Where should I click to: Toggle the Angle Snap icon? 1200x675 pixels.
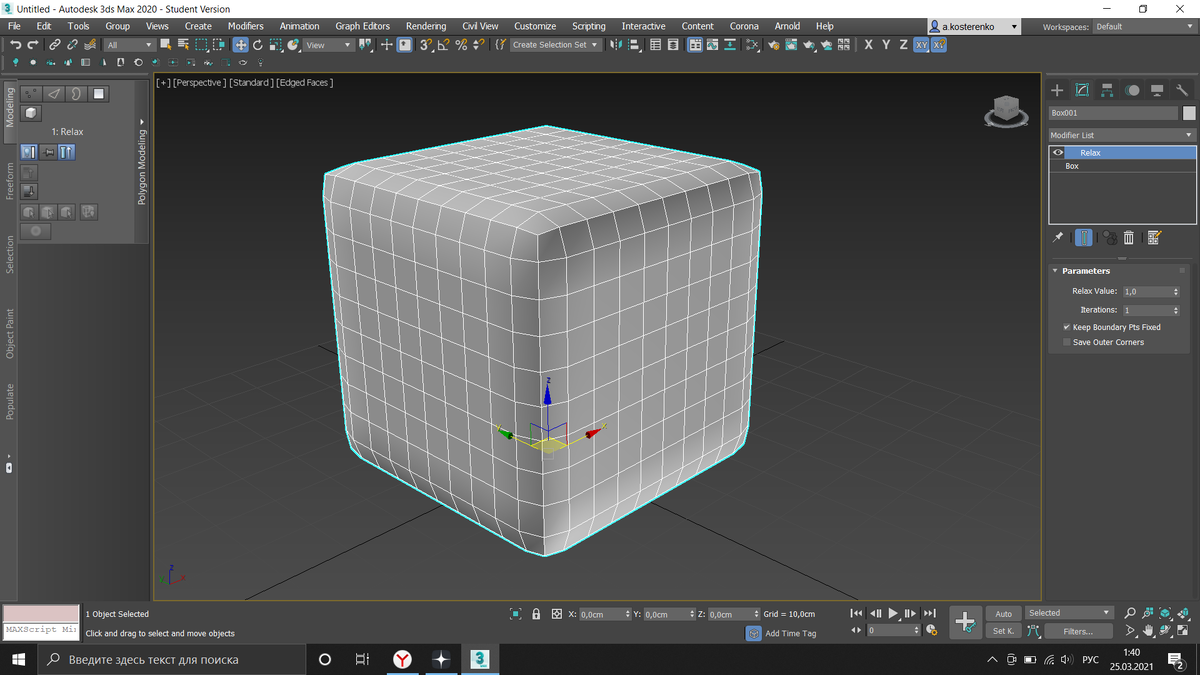coord(443,45)
